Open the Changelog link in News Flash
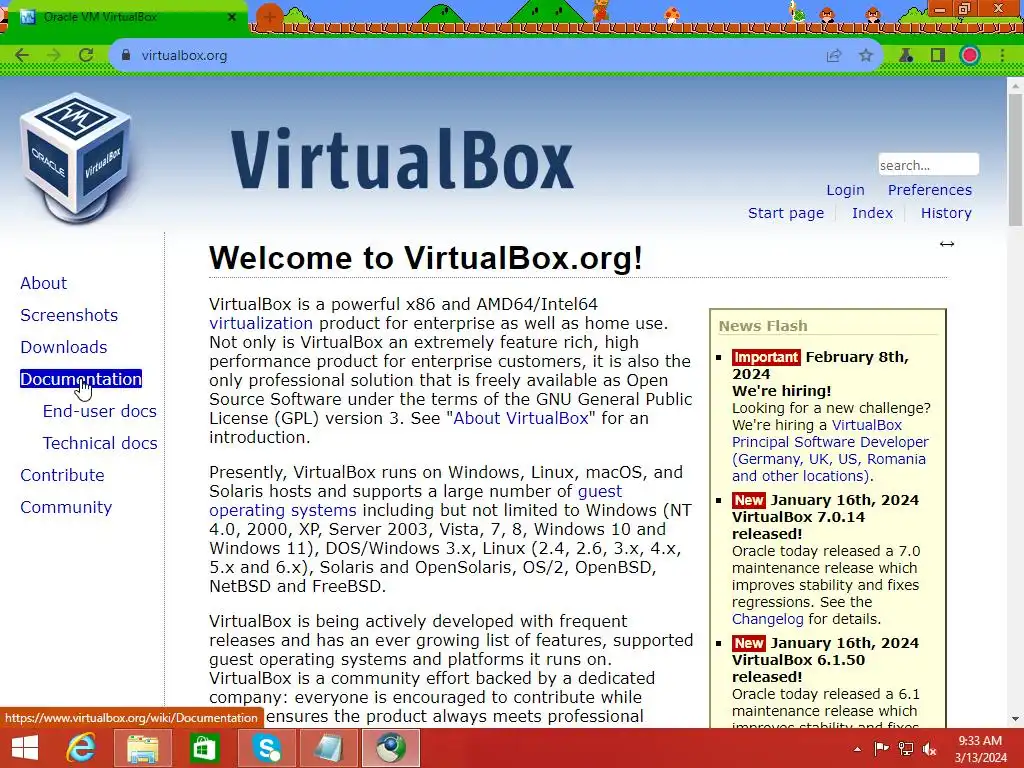The image size is (1024, 768). pos(767,619)
